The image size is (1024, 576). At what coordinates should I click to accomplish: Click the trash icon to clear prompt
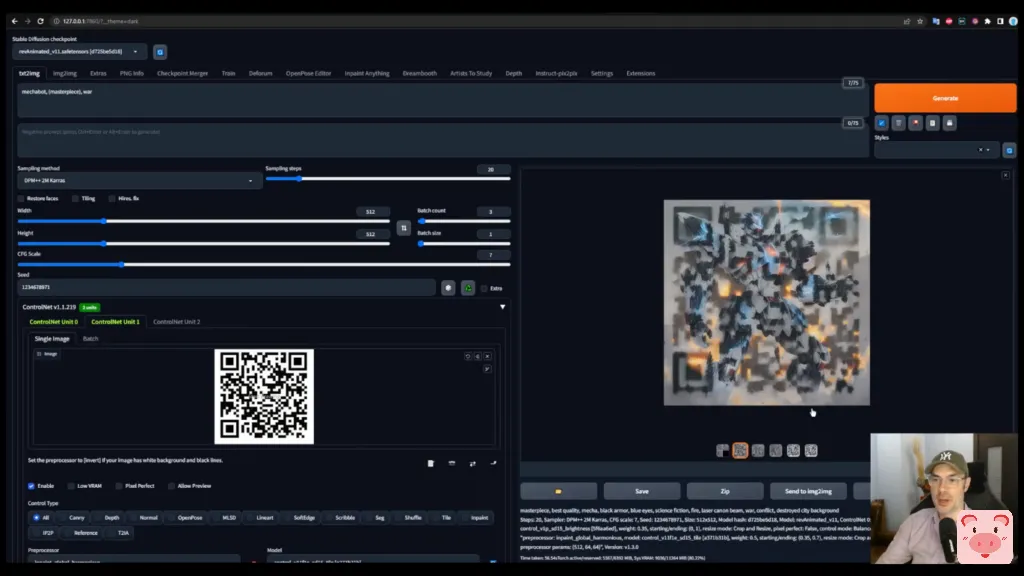point(898,123)
